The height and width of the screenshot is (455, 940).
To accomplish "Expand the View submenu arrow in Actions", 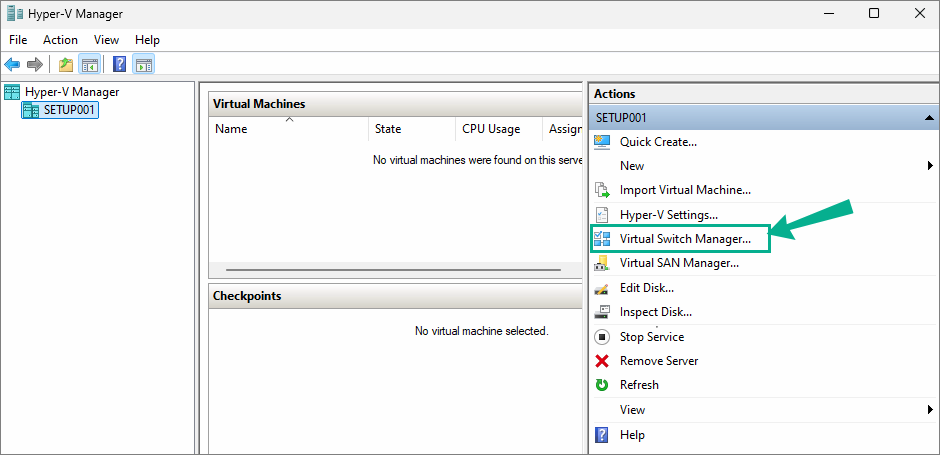I will pos(930,409).
